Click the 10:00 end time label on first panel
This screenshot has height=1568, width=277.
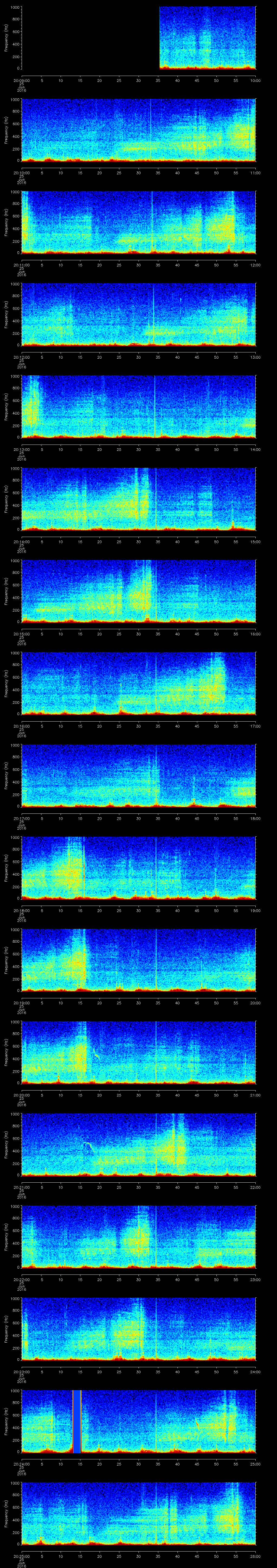click(x=255, y=80)
